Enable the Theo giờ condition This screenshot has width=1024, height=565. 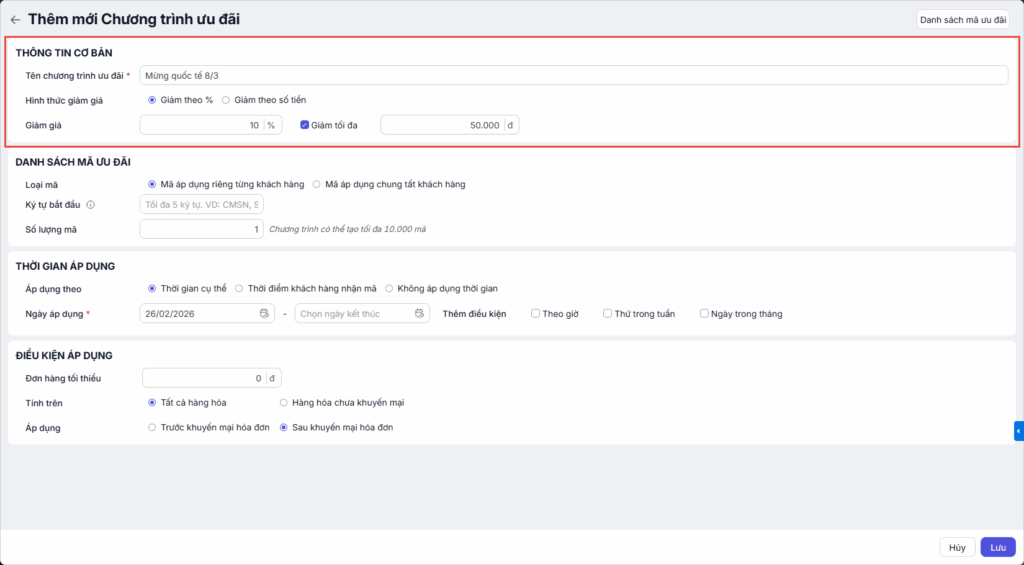[537, 314]
